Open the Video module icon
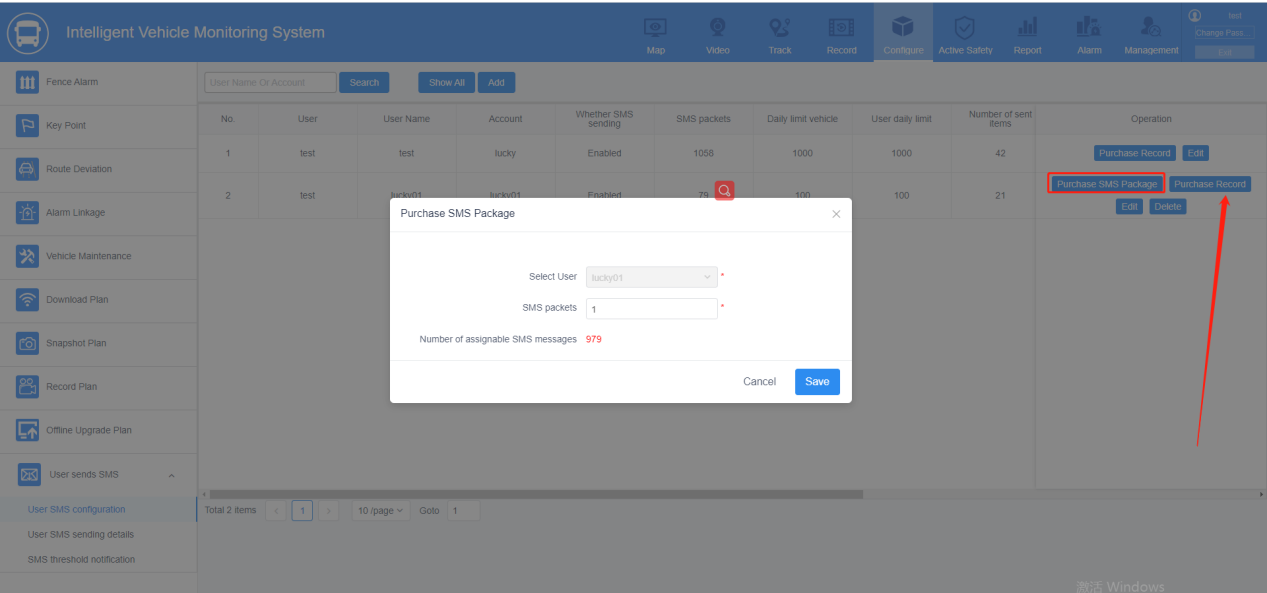The height and width of the screenshot is (593, 1267). tap(718, 28)
